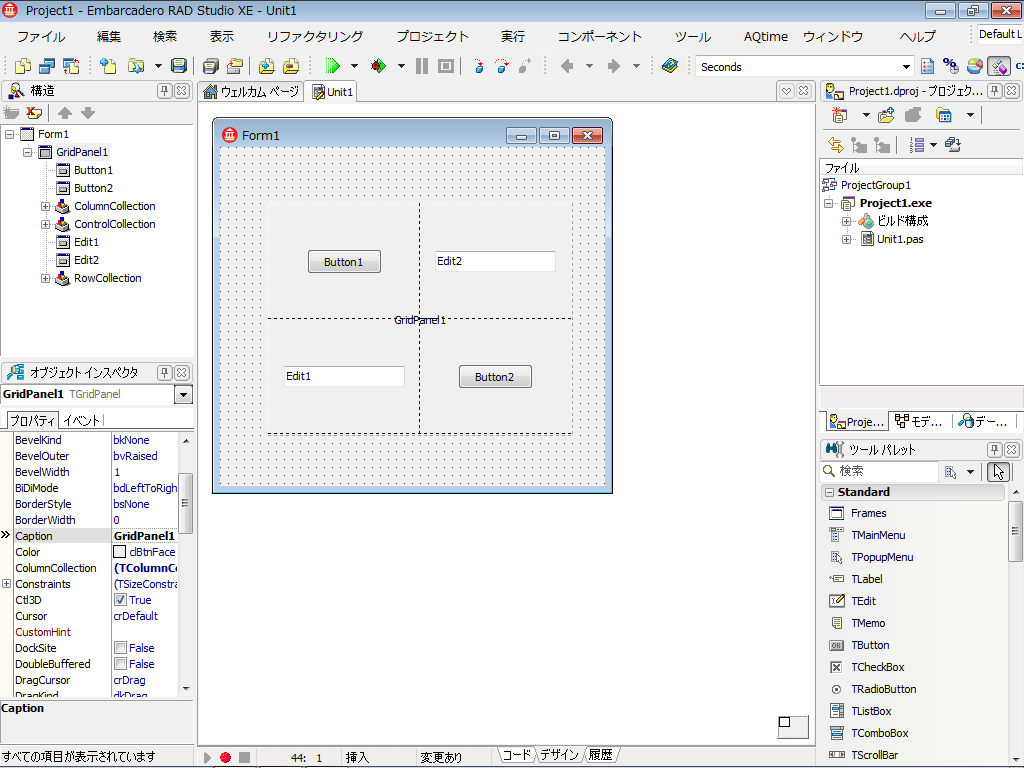Viewport: 1024px width, 768px height.
Task: Expand the Constraints property
Action: (7, 584)
